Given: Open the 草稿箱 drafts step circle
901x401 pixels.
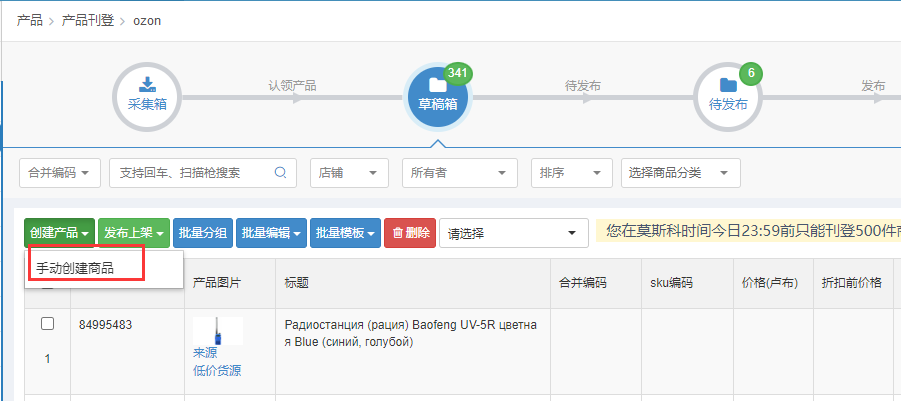Looking at the screenshot, I should click(x=438, y=97).
